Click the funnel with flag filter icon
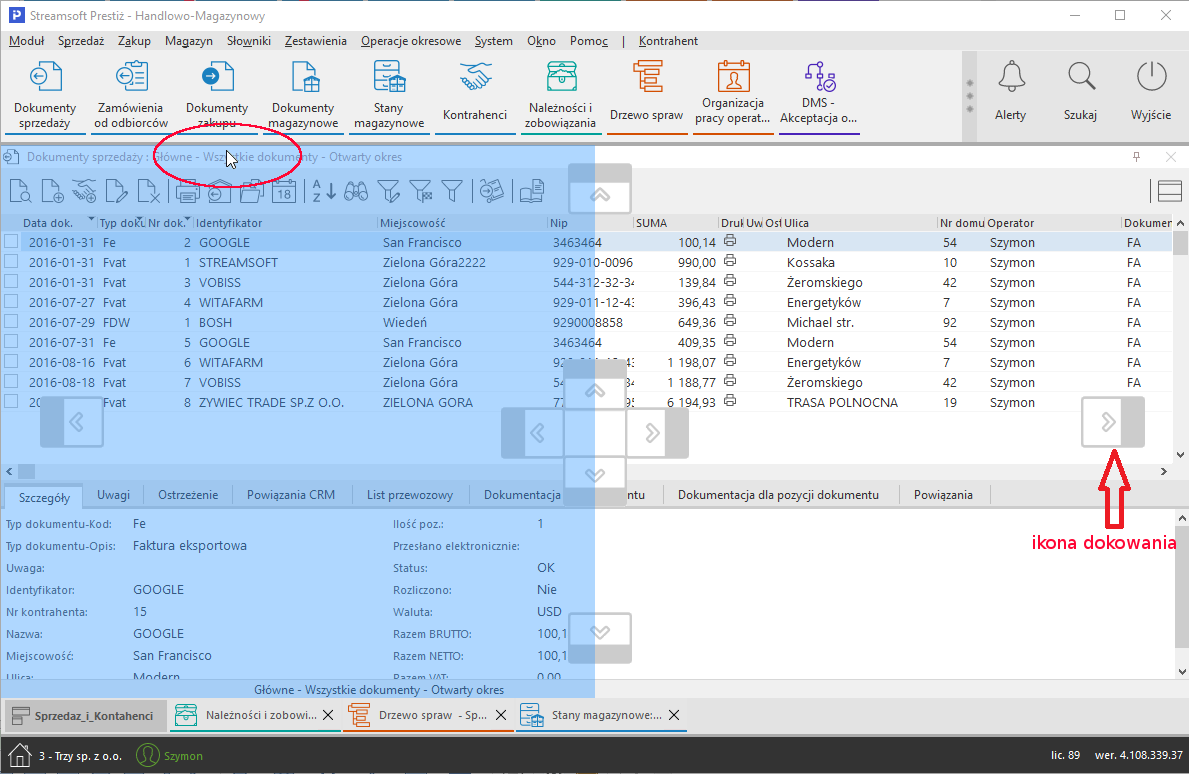The width and height of the screenshot is (1189, 774). click(x=420, y=191)
